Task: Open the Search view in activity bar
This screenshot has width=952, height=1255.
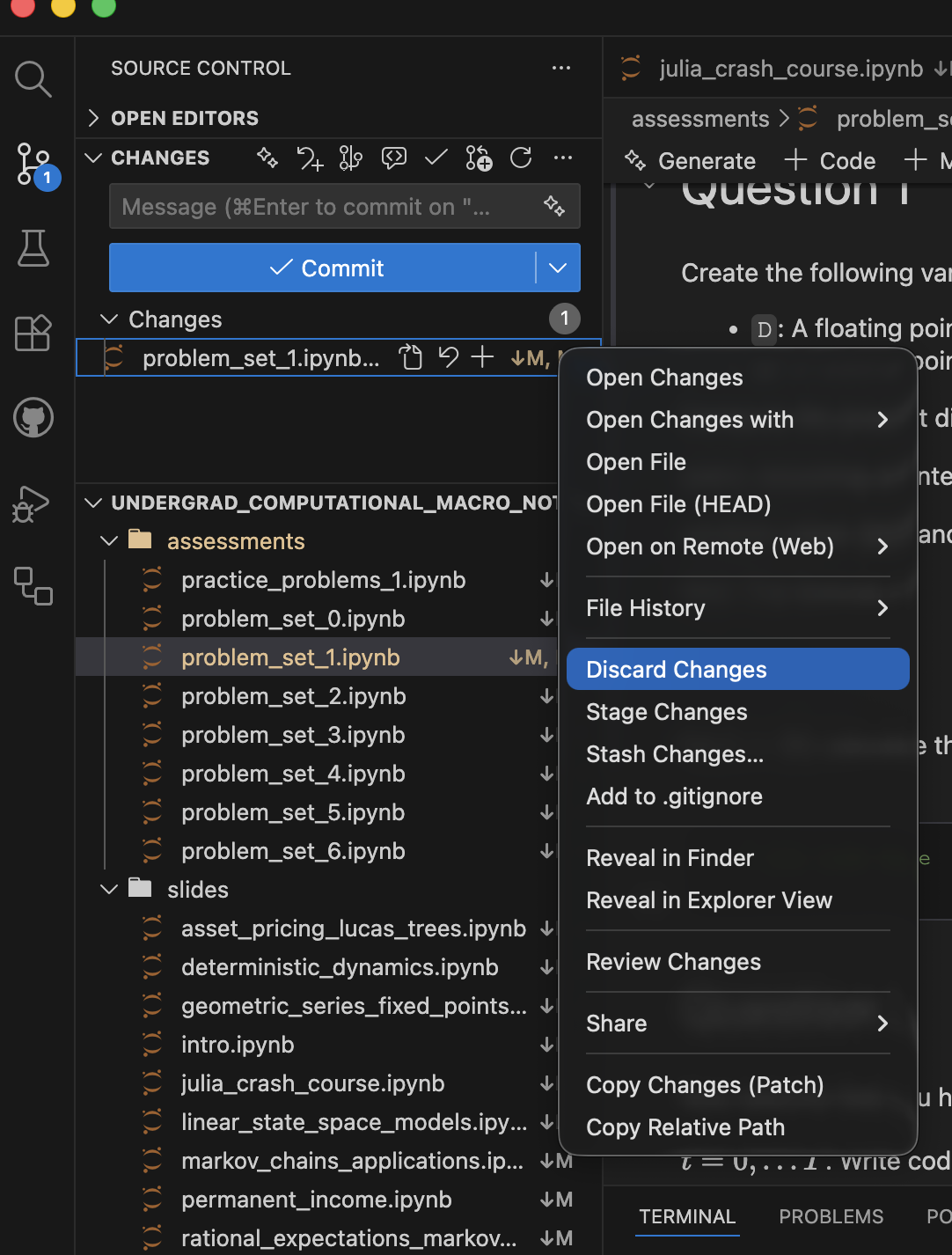Action: tap(33, 79)
